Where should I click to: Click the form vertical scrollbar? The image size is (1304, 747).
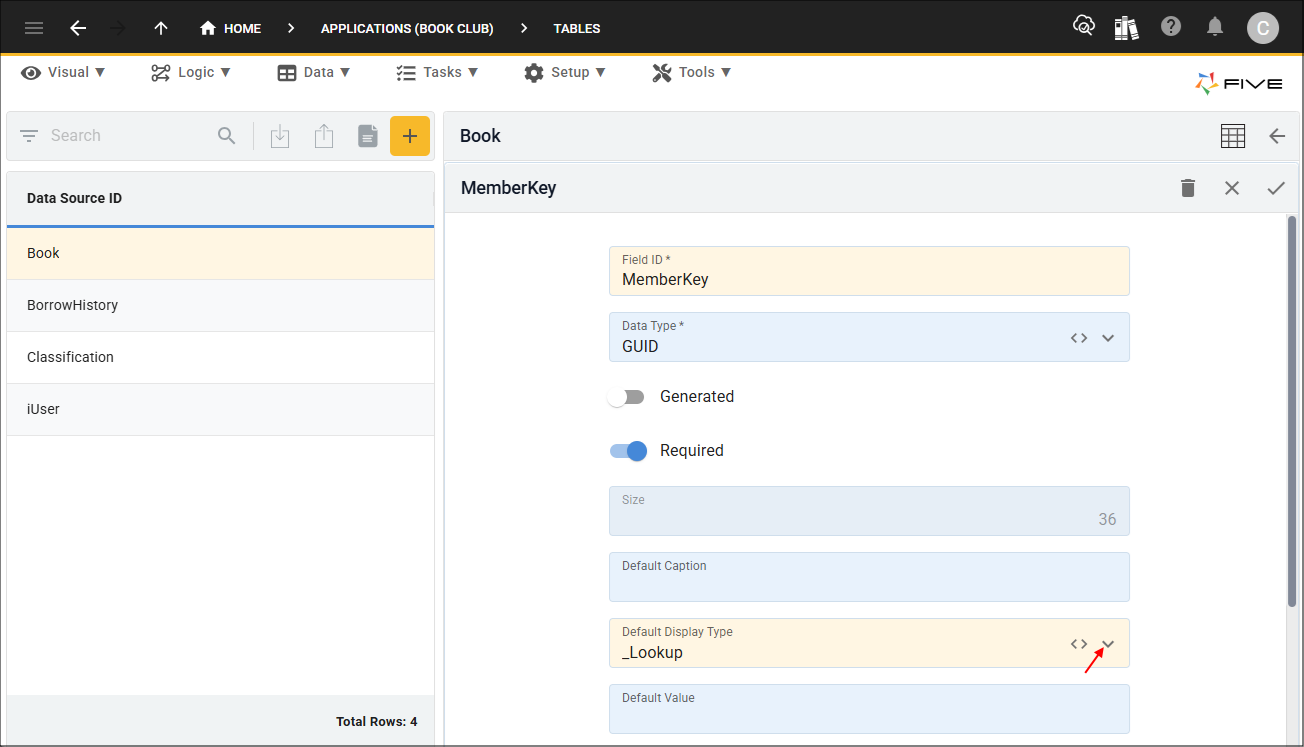[1292, 410]
